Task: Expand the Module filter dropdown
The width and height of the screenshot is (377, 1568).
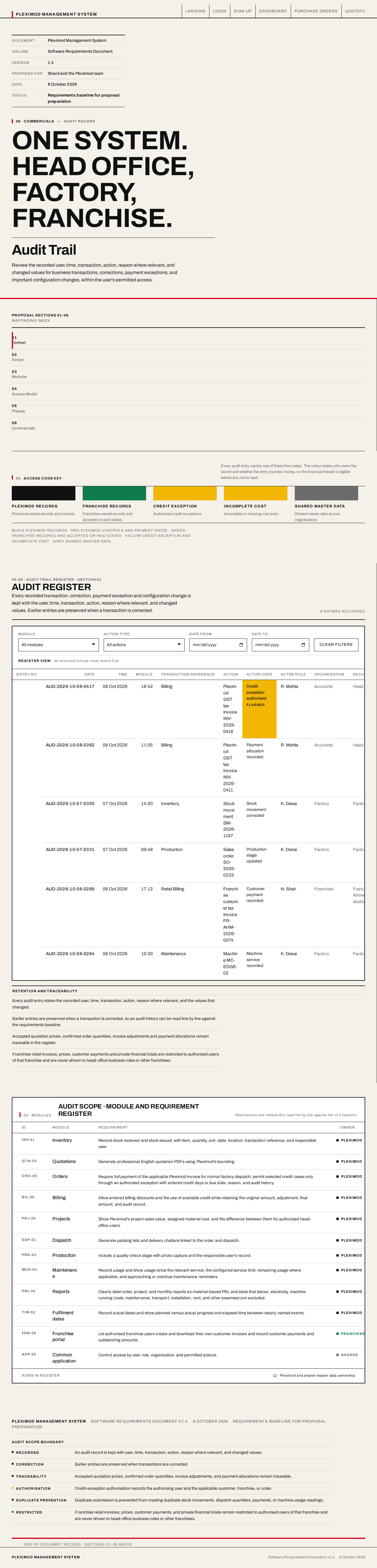Action: pos(59,645)
